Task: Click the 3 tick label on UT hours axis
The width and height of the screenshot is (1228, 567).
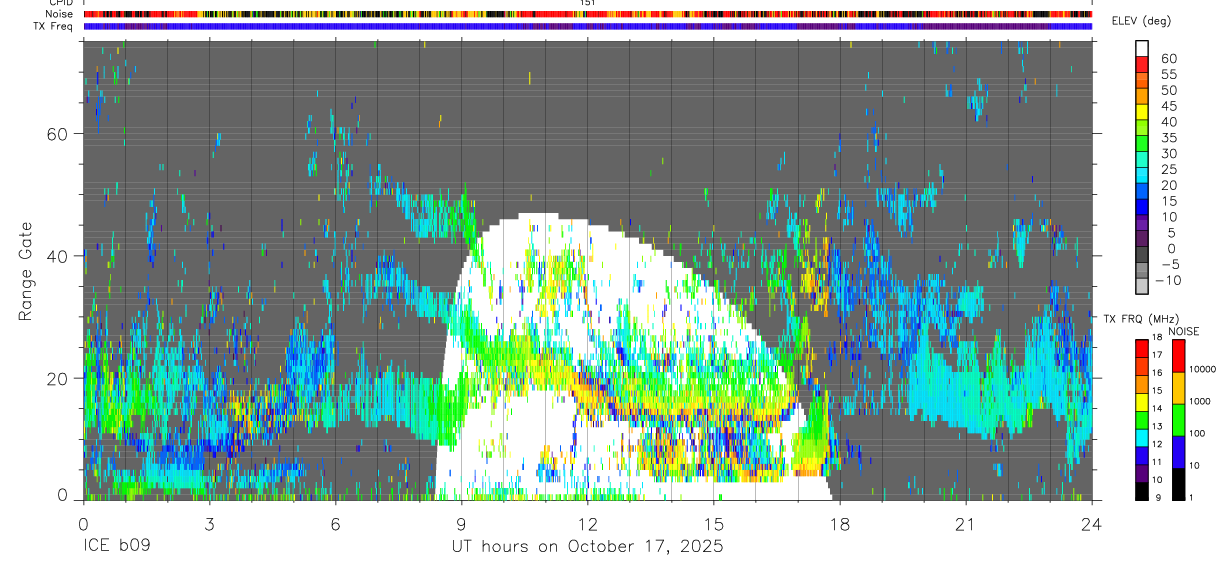Action: tap(209, 525)
